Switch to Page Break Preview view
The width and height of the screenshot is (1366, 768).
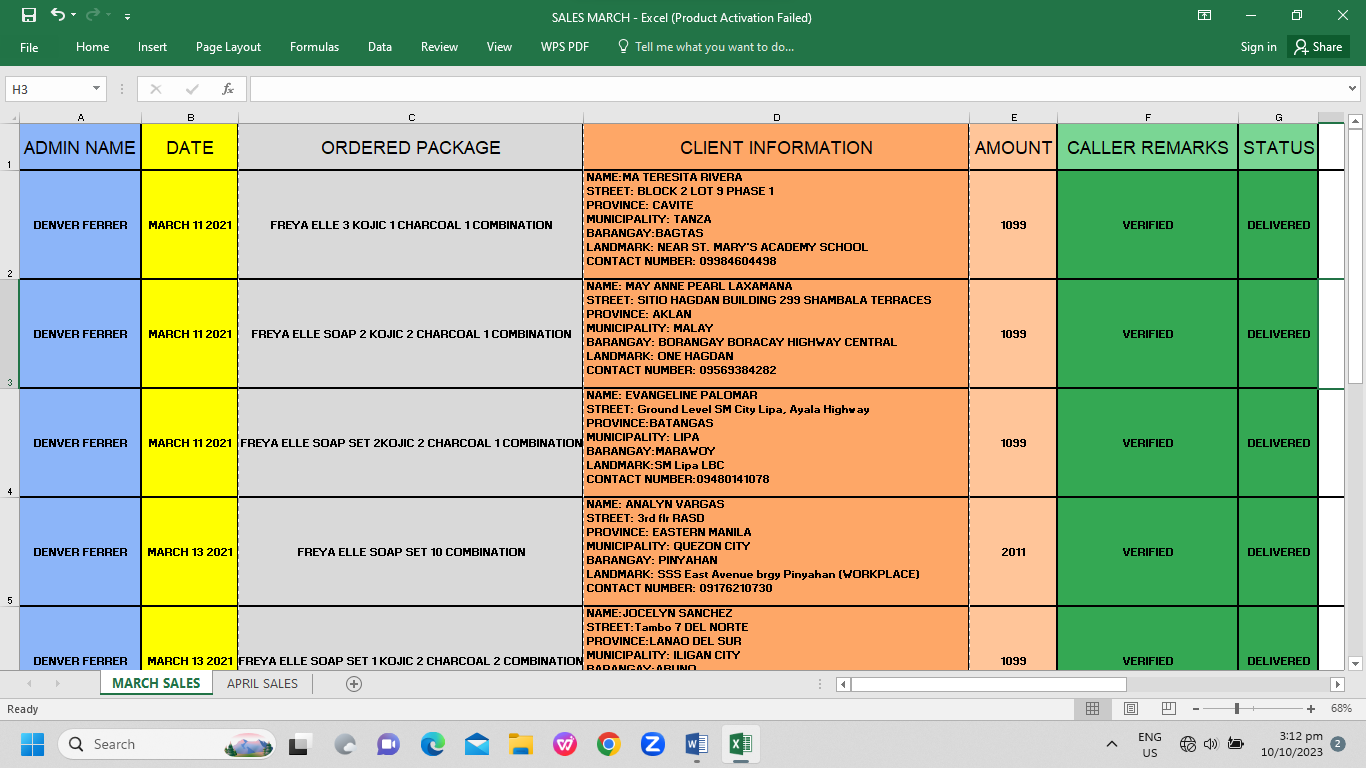1168,708
